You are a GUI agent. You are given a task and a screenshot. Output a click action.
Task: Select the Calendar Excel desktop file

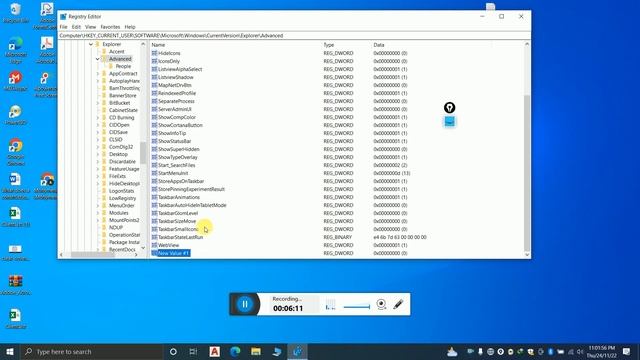coord(16,319)
